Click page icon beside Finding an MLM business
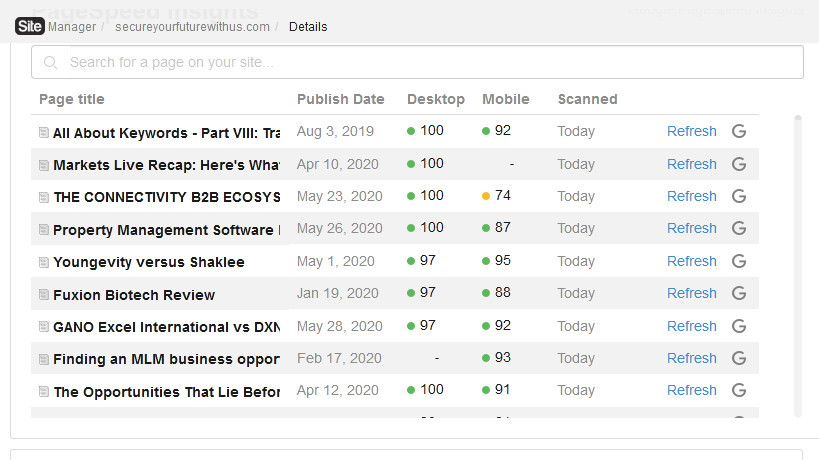The height and width of the screenshot is (460, 819). point(44,359)
